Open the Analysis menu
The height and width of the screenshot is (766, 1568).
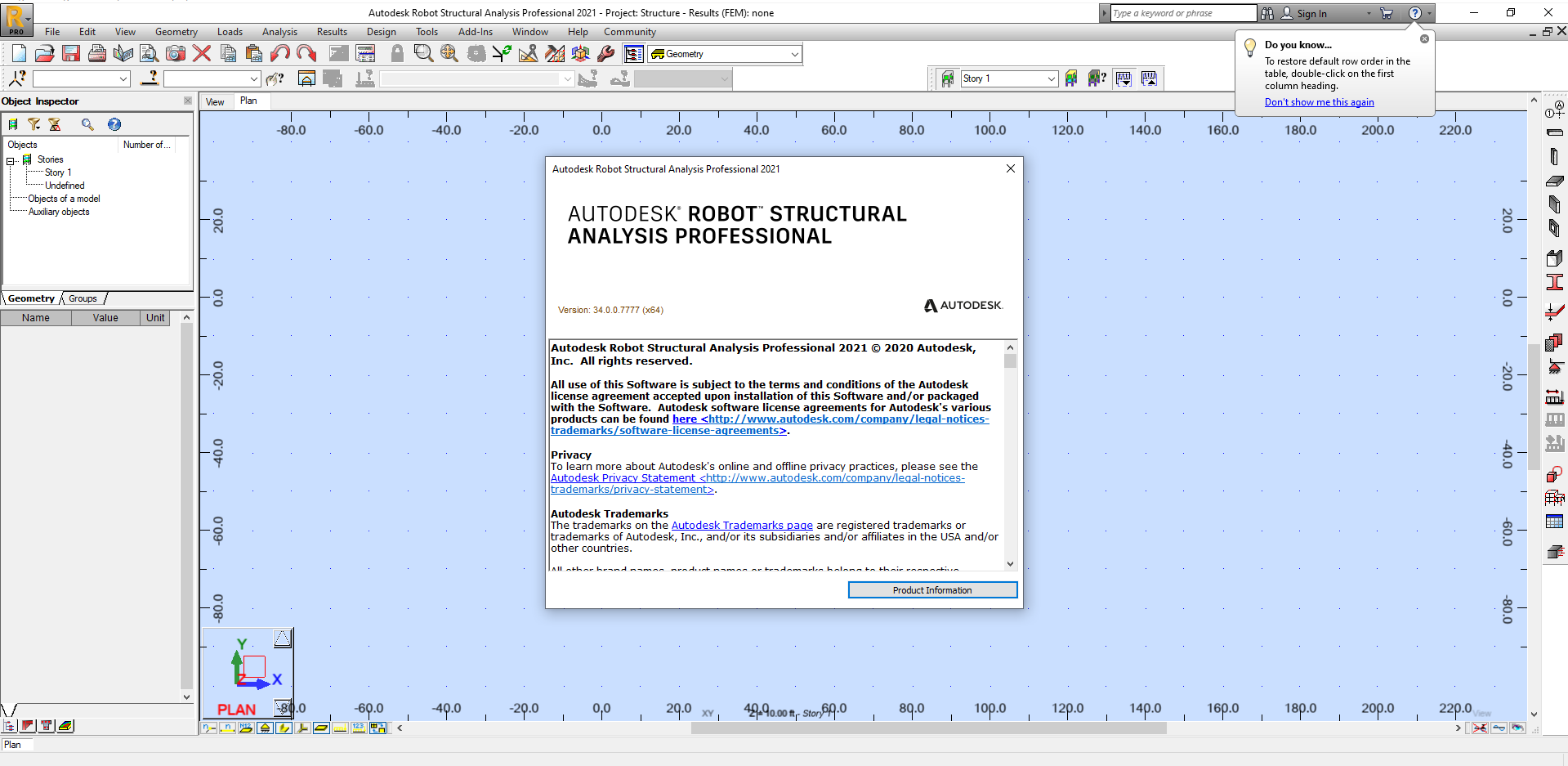(279, 32)
